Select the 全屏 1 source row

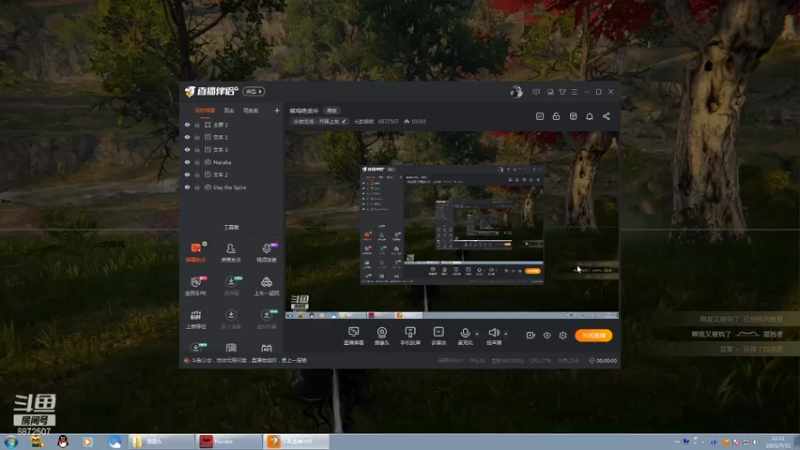tap(232, 124)
